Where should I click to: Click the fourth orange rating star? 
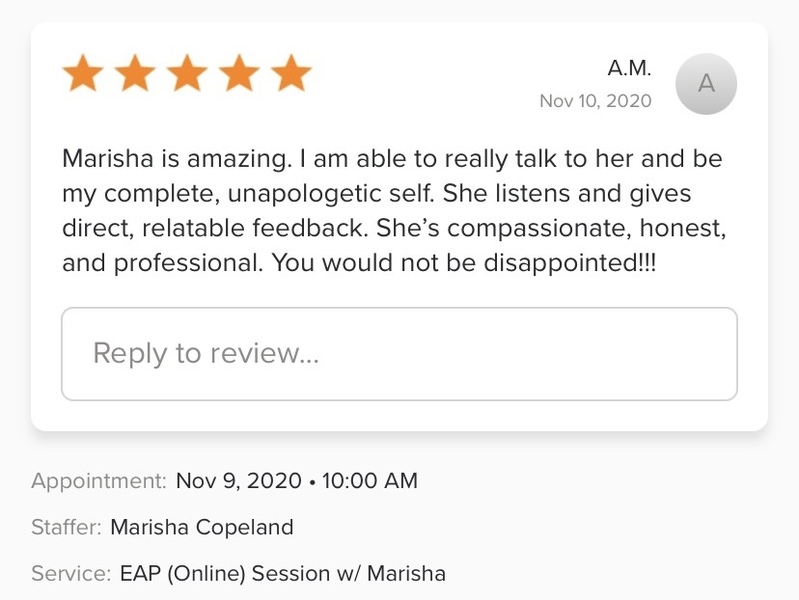(x=239, y=74)
